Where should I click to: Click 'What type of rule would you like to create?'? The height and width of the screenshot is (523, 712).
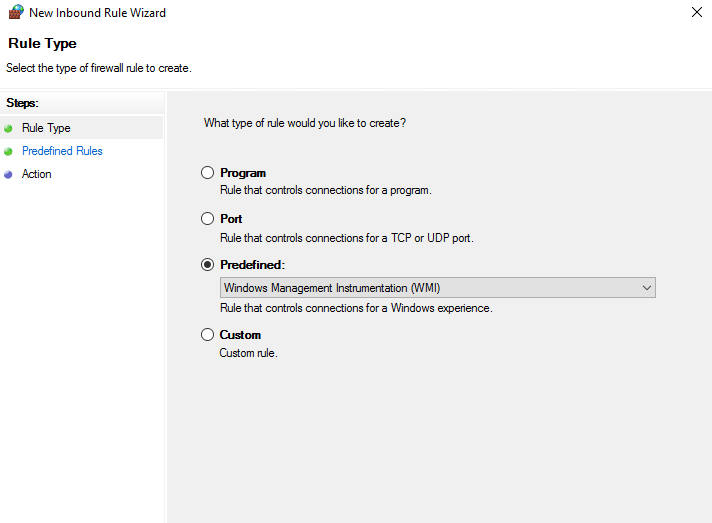pos(305,123)
